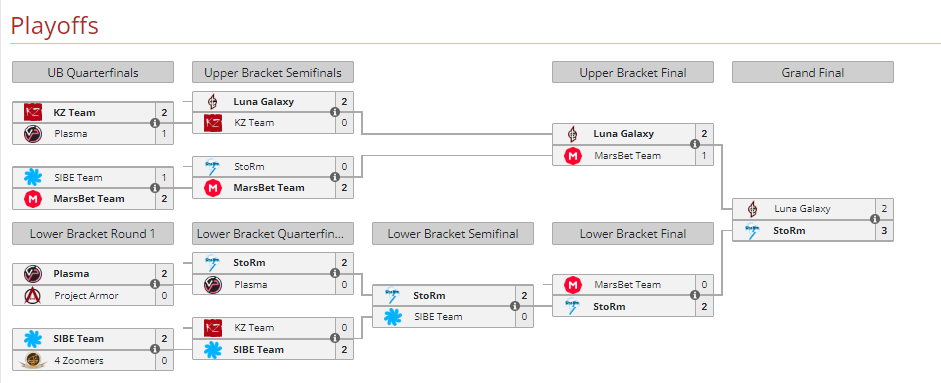The width and height of the screenshot is (941, 383).
Task: Click StoRm's score 3 in Grand Final
Action: point(885,231)
